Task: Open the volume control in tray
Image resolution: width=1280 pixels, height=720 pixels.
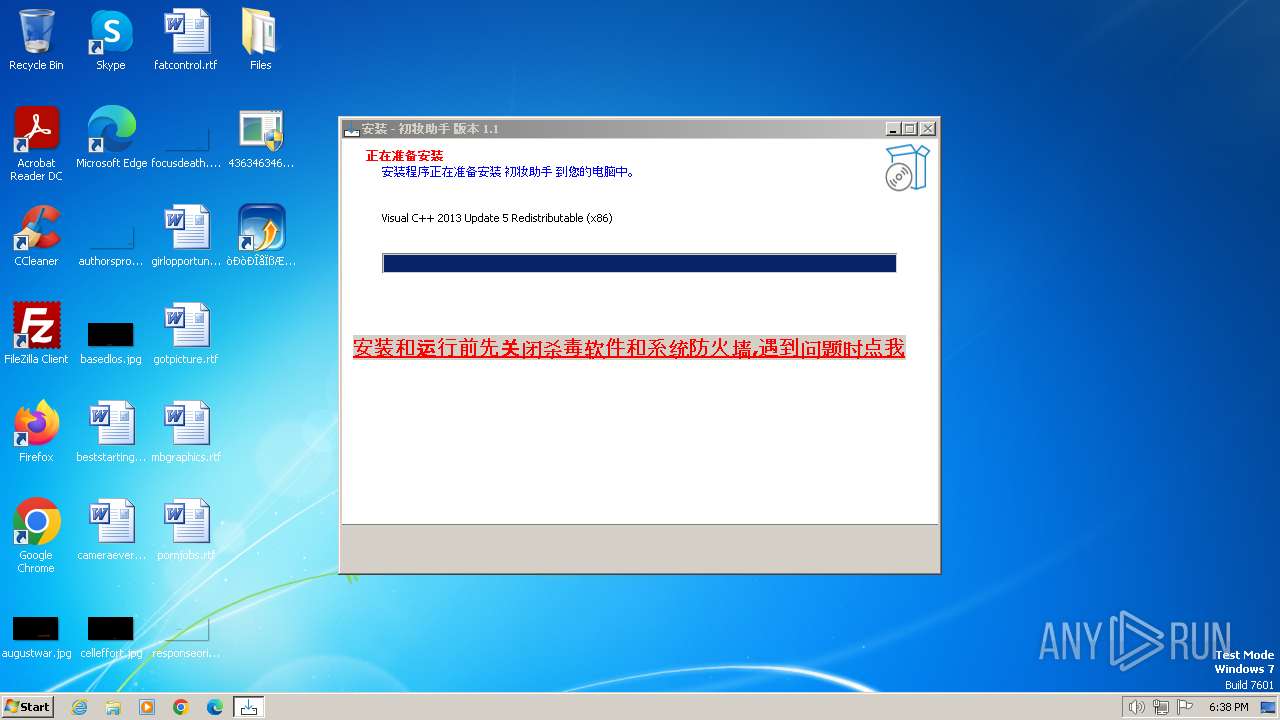Action: 1136,707
